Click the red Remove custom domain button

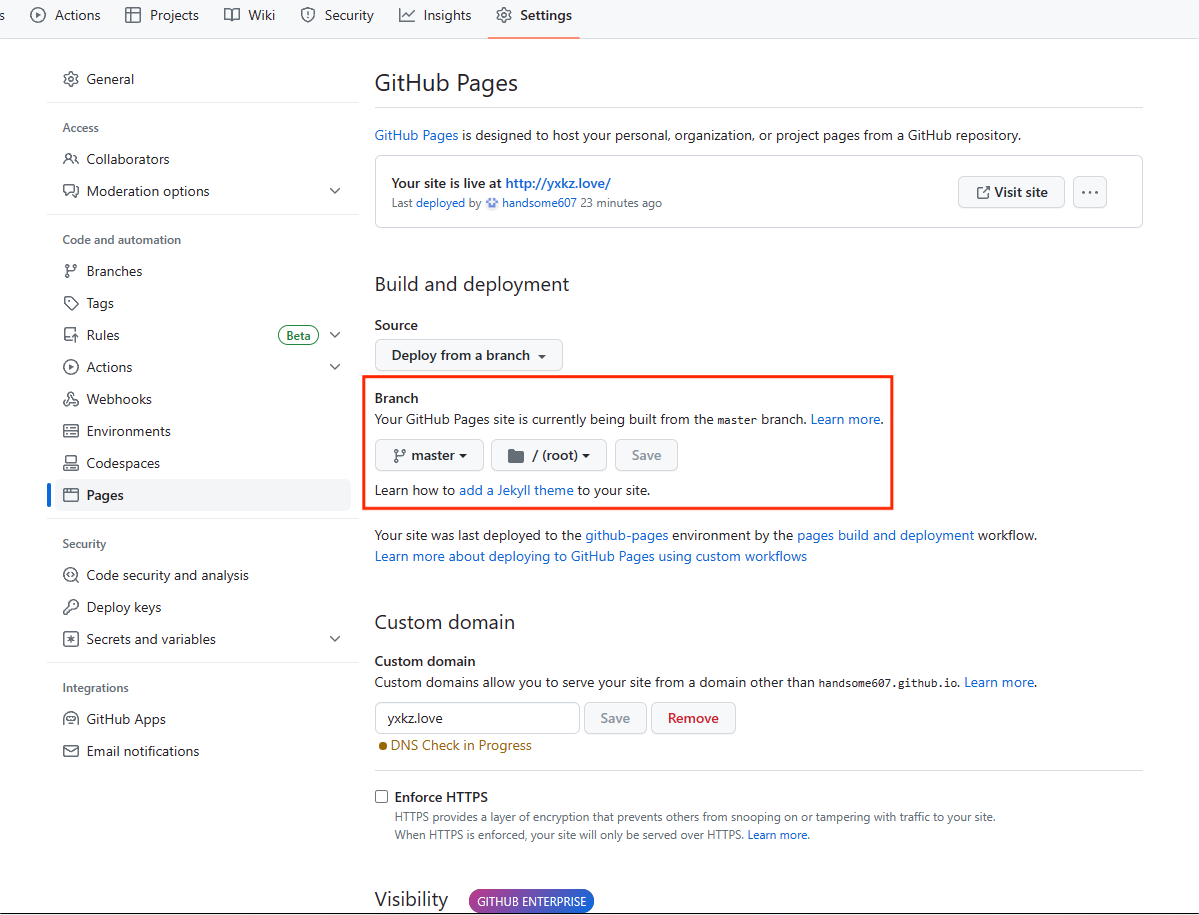693,718
